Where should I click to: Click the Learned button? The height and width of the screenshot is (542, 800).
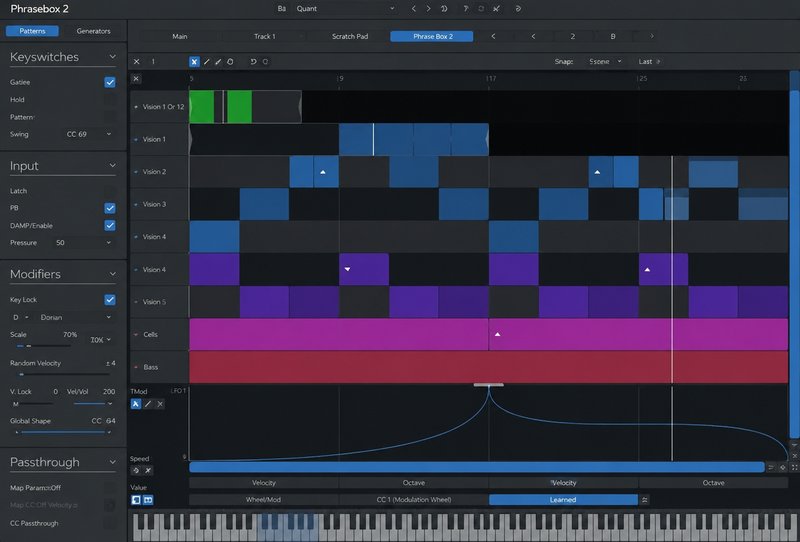563,500
